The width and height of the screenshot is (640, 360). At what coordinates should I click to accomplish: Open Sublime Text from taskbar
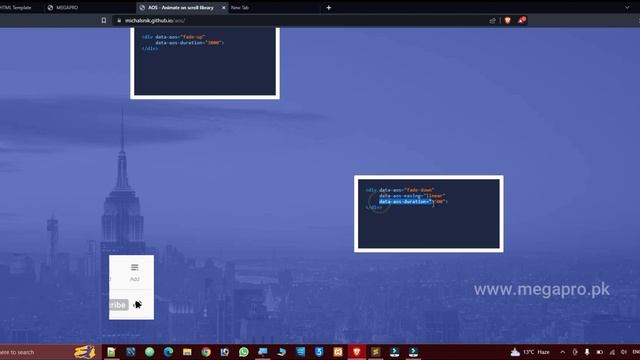click(376, 352)
